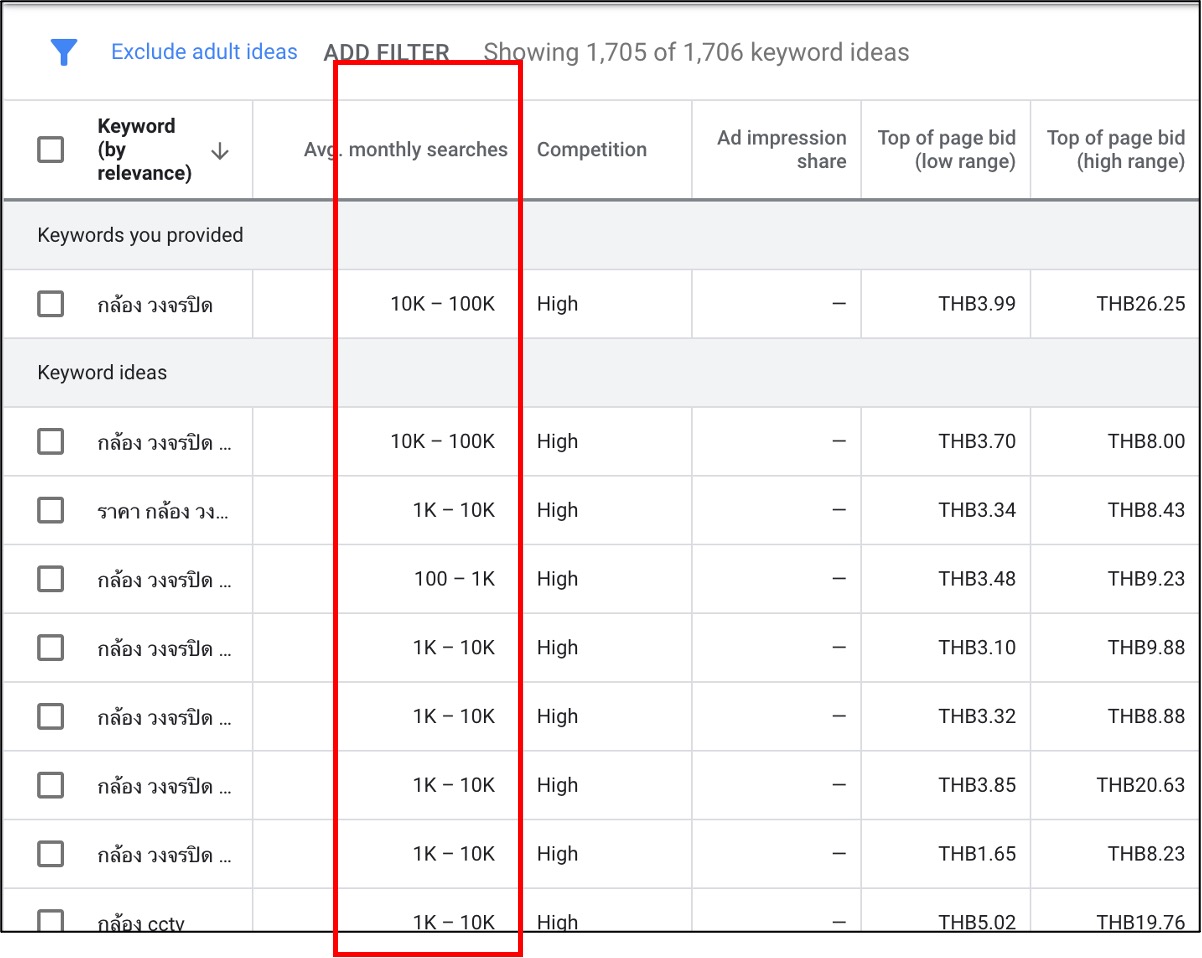Check the keyword row with THB3.70 bid
Viewport: 1202px width, 958px height.
pyautogui.click(x=50, y=441)
